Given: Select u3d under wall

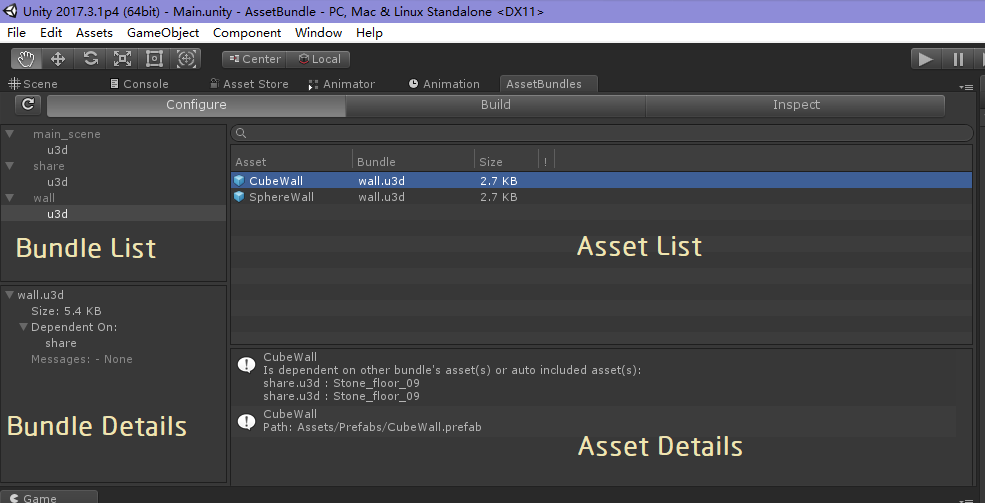Looking at the screenshot, I should pos(57,214).
